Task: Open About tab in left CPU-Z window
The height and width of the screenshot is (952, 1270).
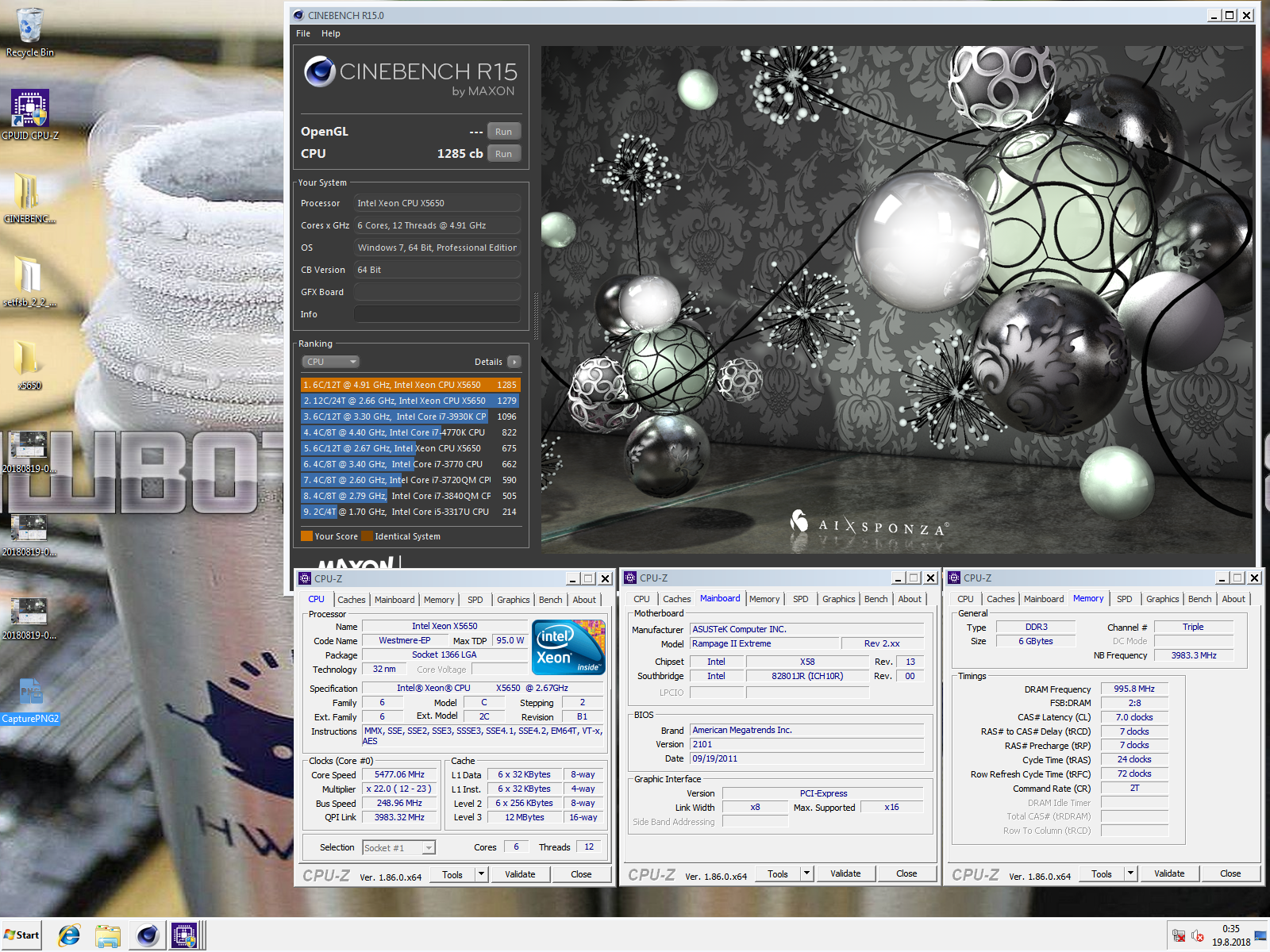Action: (585, 600)
